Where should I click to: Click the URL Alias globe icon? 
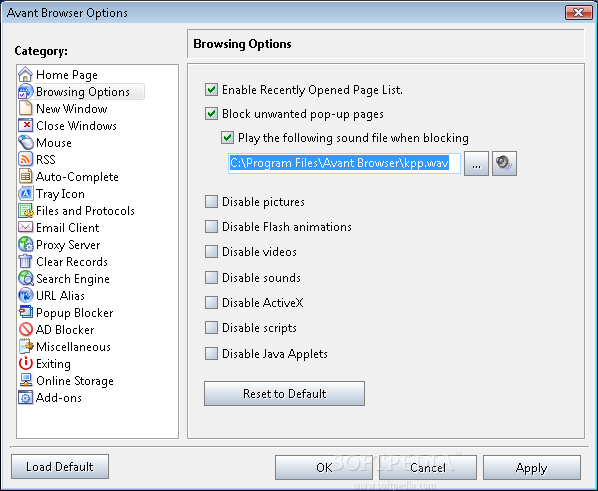(26, 295)
